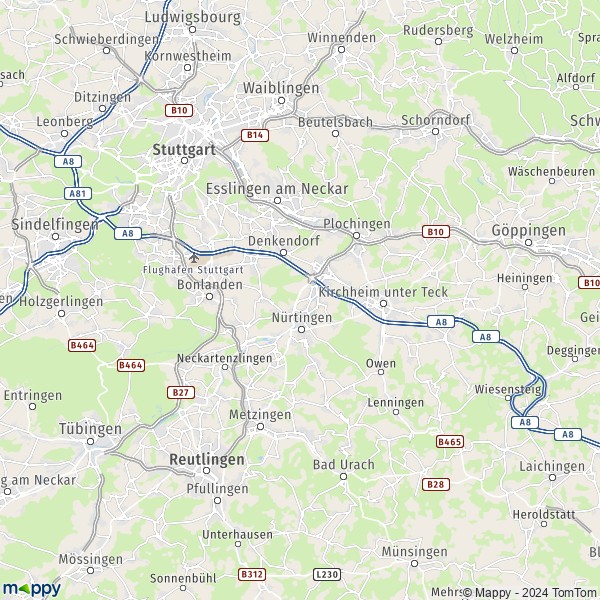Image resolution: width=600 pixels, height=600 pixels.
Task: Select the B465 road badge
Action: 450,442
